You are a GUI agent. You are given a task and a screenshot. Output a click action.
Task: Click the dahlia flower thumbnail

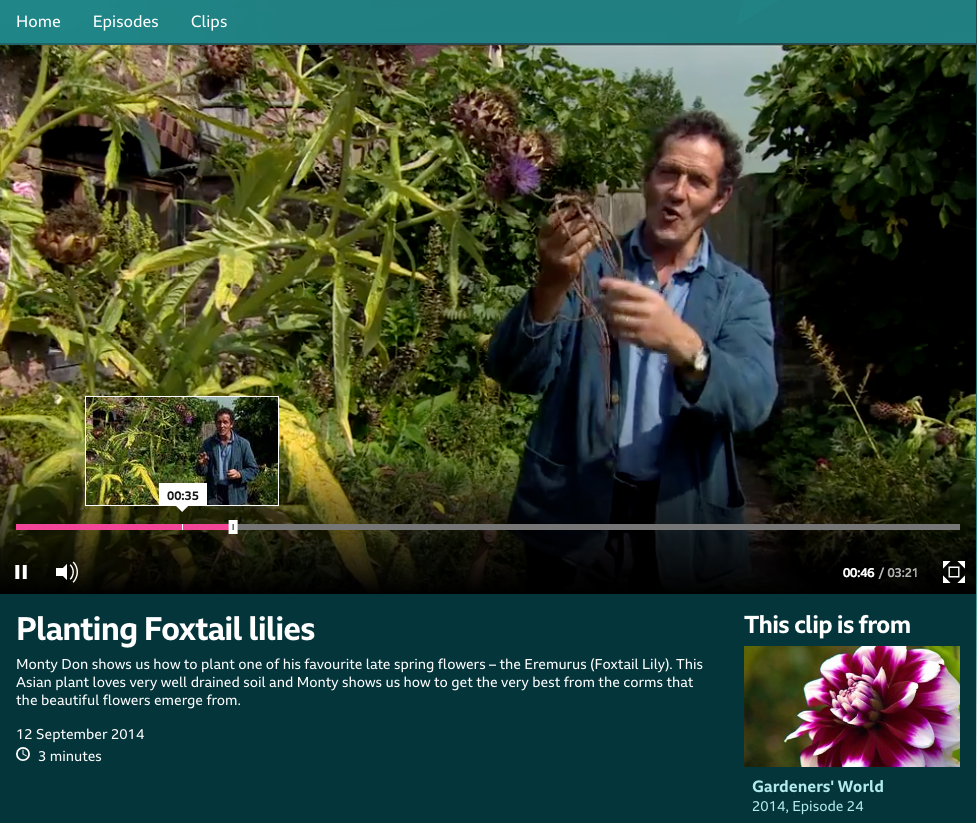point(851,706)
